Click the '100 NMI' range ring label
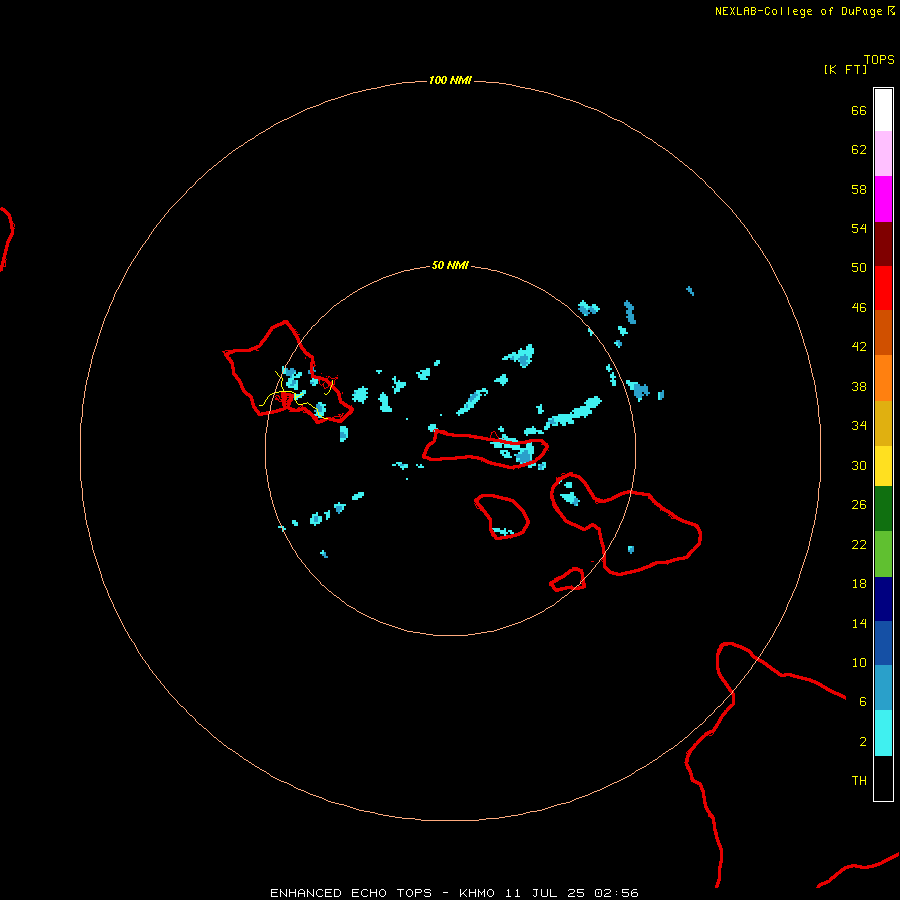This screenshot has width=900, height=900. [450, 80]
